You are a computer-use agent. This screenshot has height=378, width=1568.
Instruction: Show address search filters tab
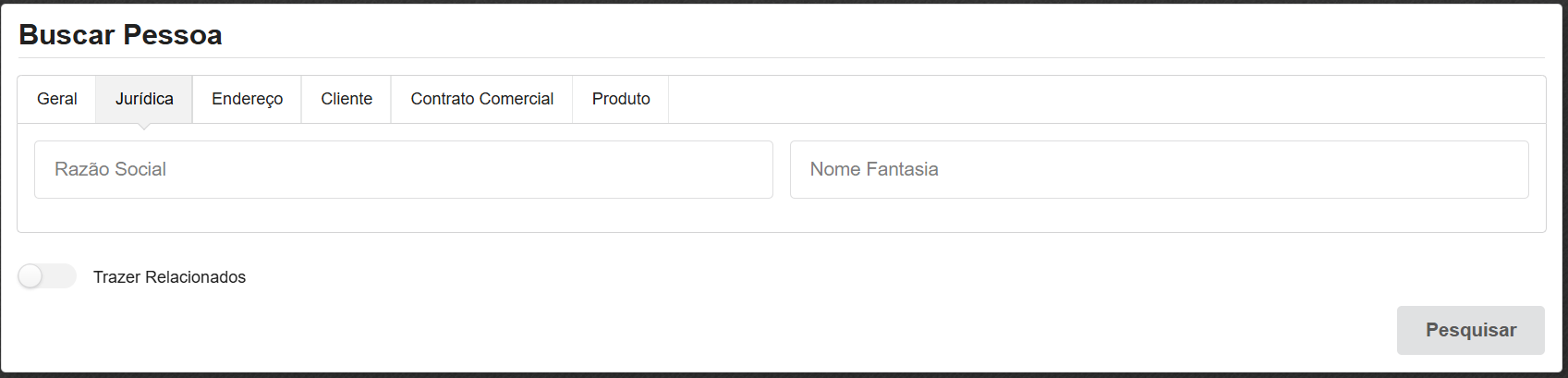pyautogui.click(x=247, y=99)
